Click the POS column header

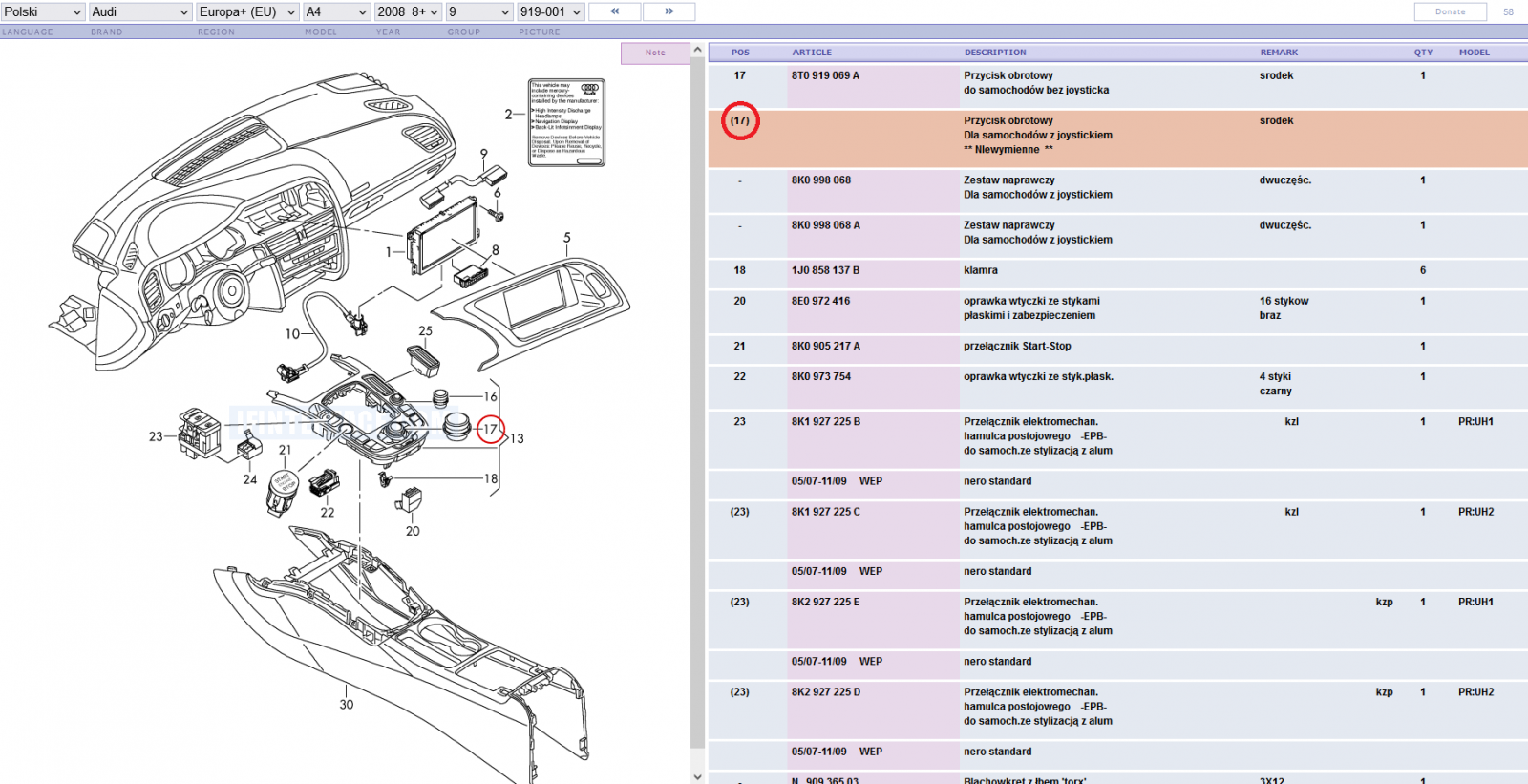coord(740,53)
